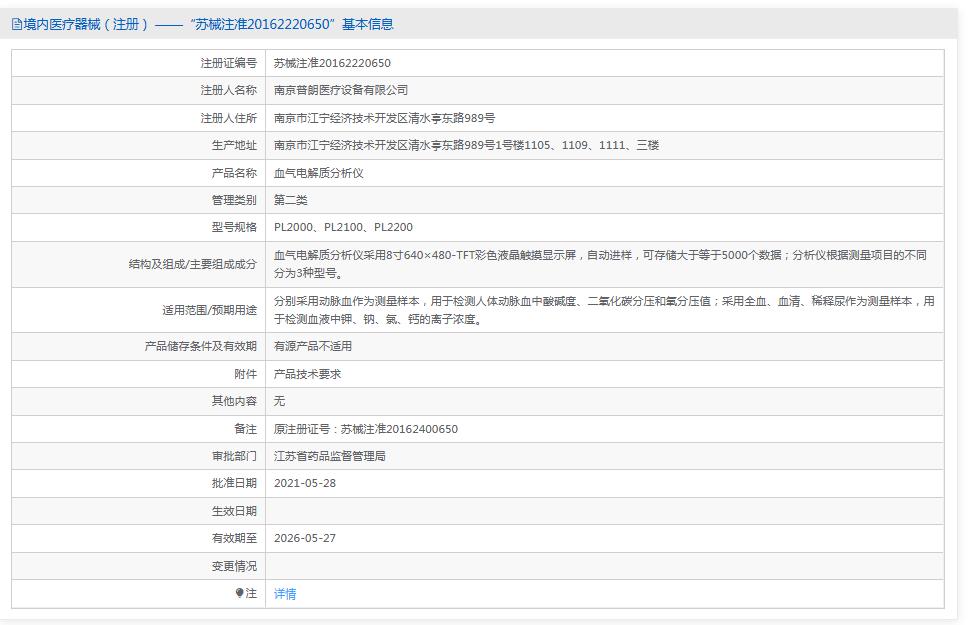Open the 详情 link
The image size is (975, 625).
pos(285,594)
